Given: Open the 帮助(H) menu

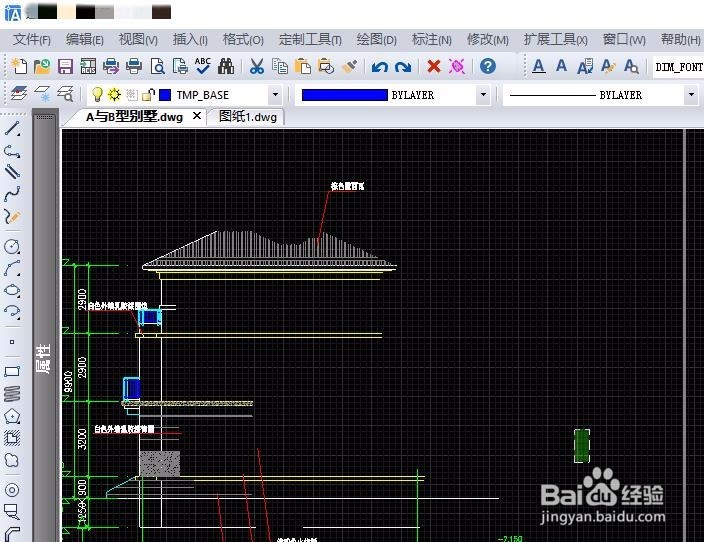Looking at the screenshot, I should pyautogui.click(x=680, y=40).
